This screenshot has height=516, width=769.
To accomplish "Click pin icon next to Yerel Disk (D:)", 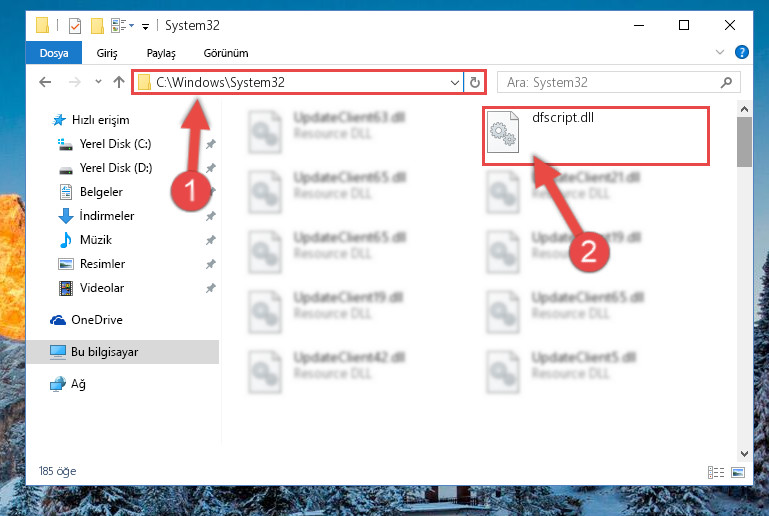I will [x=210, y=168].
